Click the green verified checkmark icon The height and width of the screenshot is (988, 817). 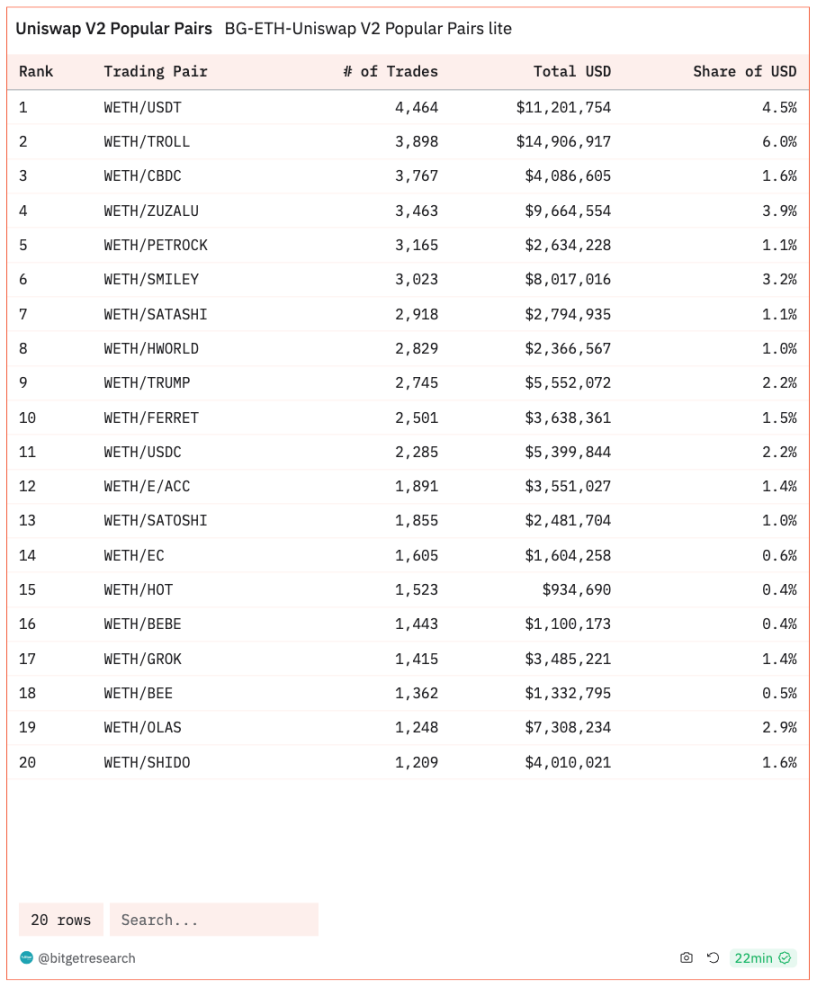(x=785, y=958)
